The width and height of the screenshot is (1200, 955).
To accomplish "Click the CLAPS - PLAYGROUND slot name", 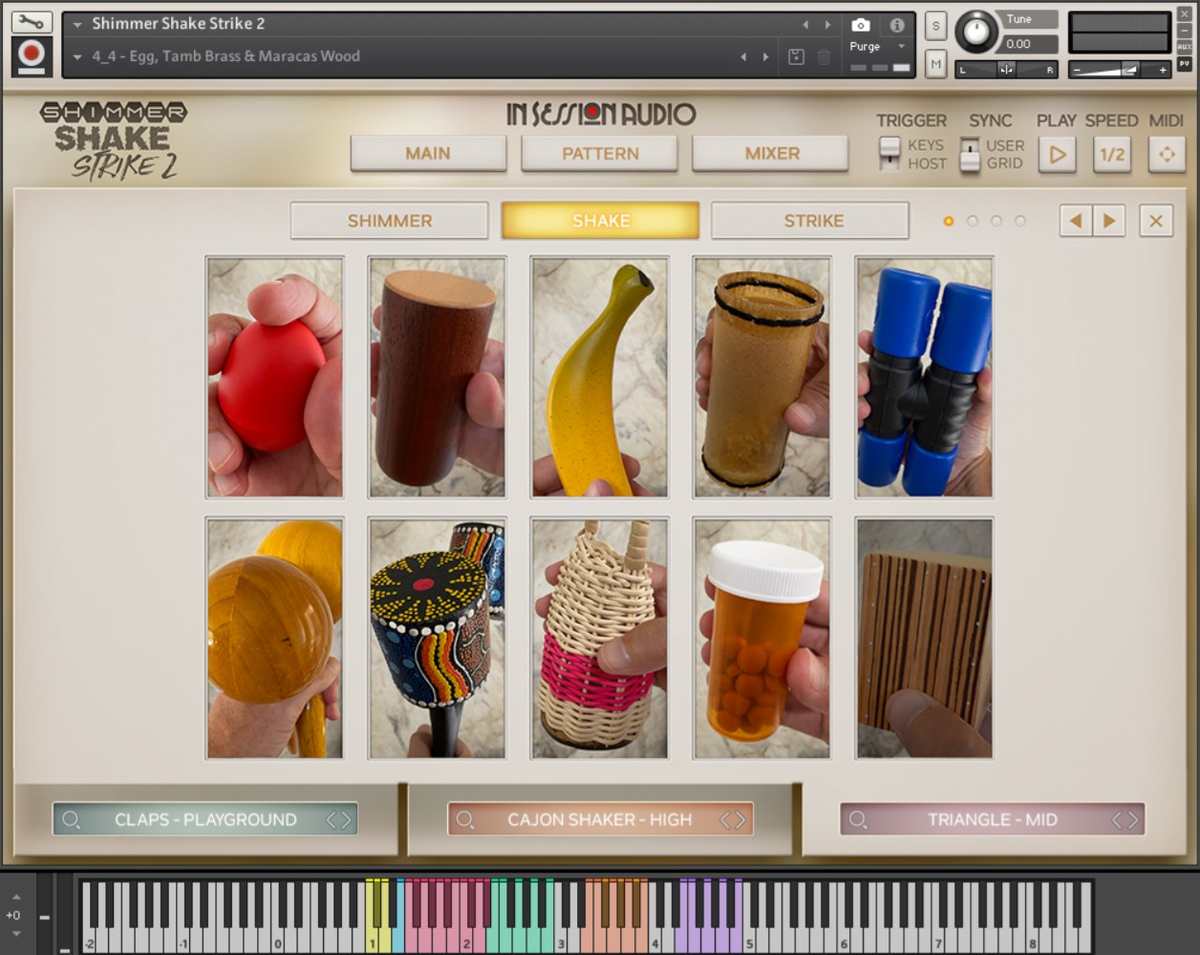I will (205, 820).
